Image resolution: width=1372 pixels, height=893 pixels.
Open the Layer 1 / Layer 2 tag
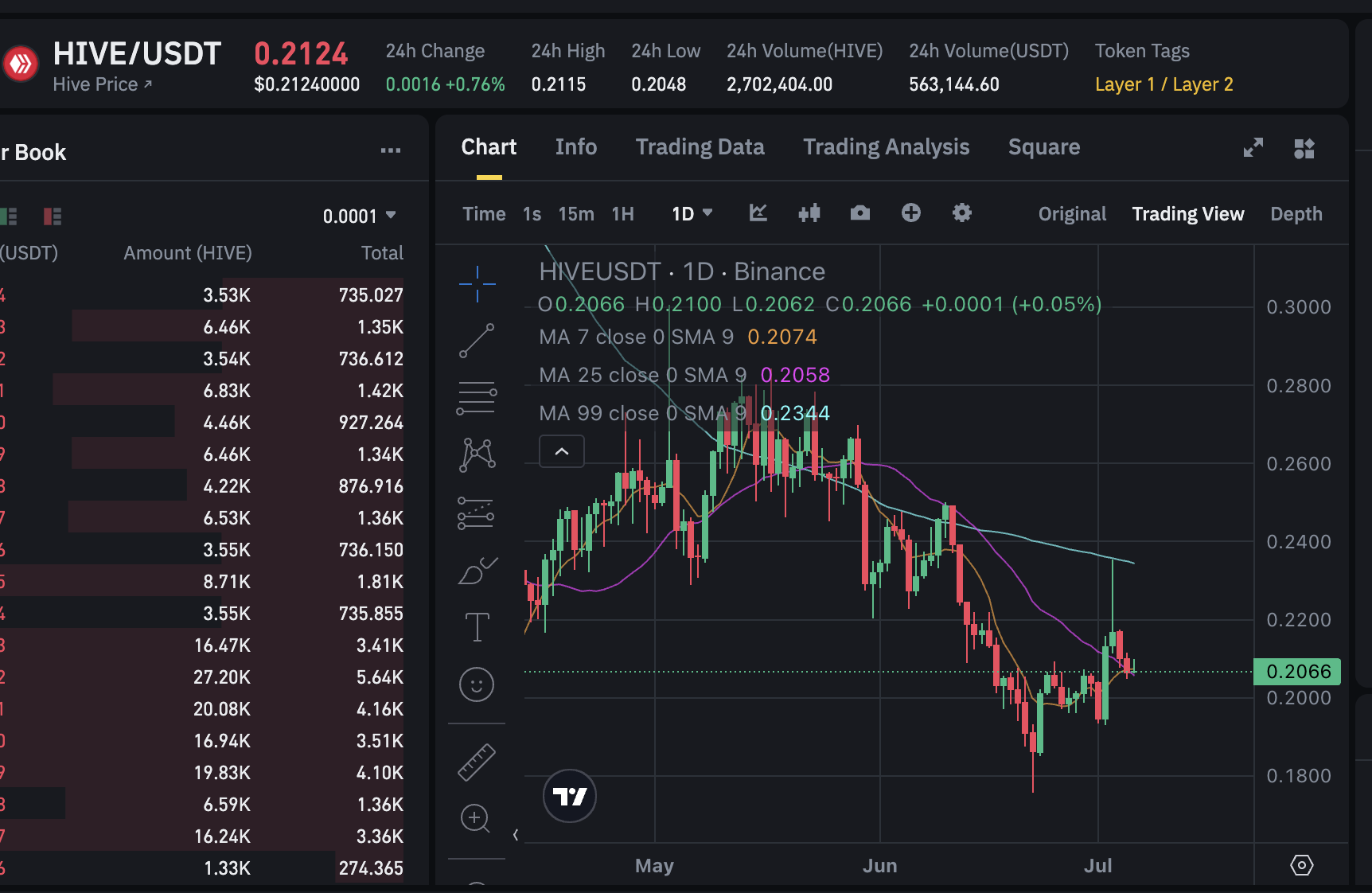point(1163,84)
